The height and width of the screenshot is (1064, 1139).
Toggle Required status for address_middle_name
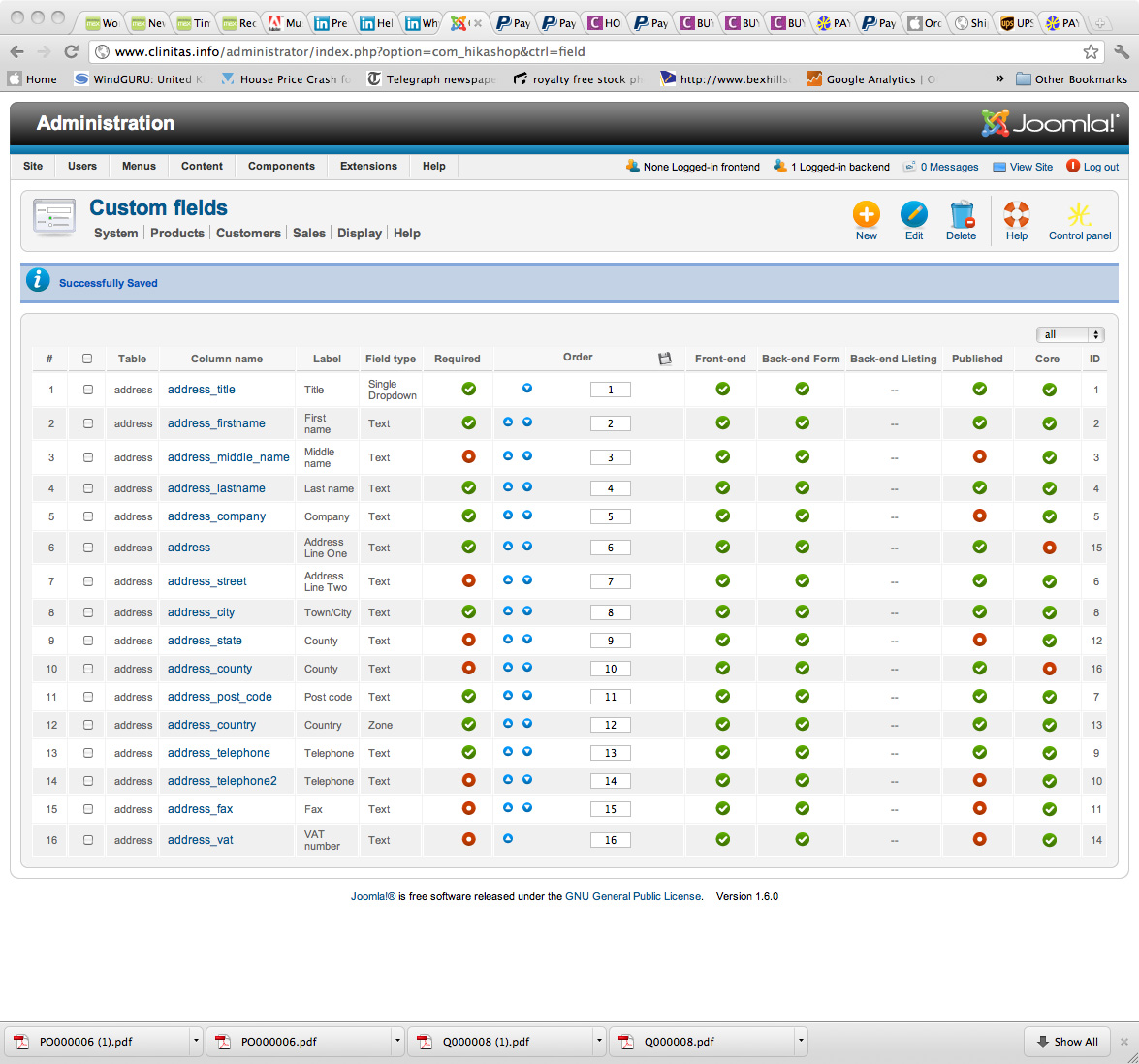tap(469, 456)
